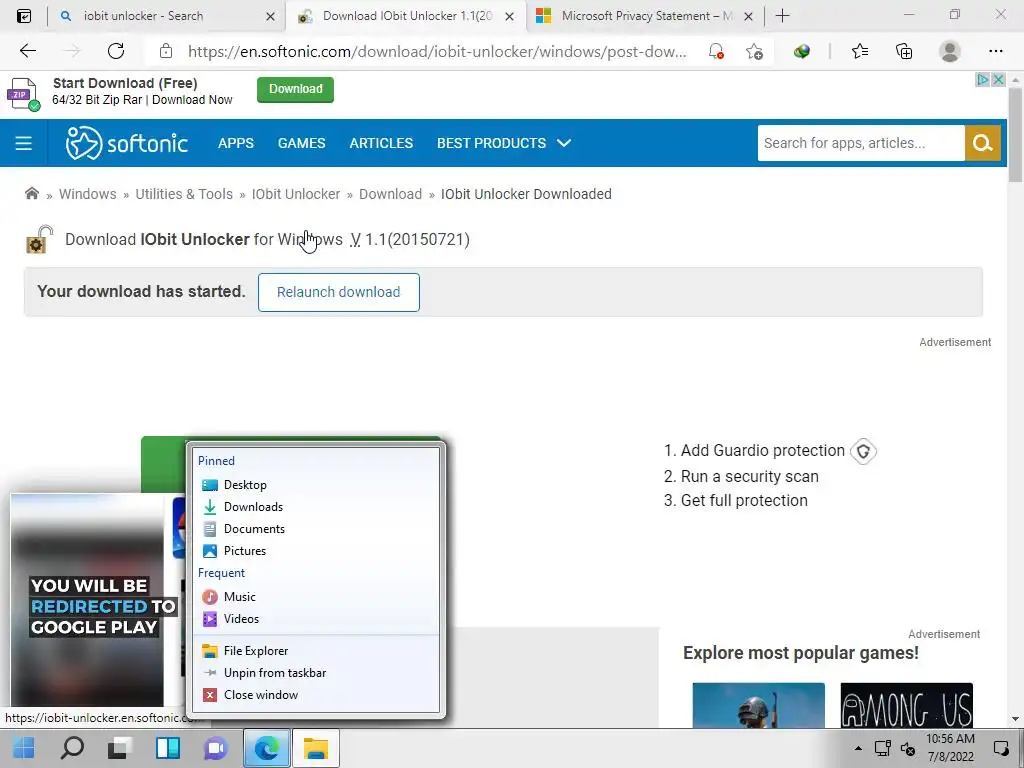The width and height of the screenshot is (1024, 768).
Task: Click the Guardio shield icon
Action: [863, 451]
